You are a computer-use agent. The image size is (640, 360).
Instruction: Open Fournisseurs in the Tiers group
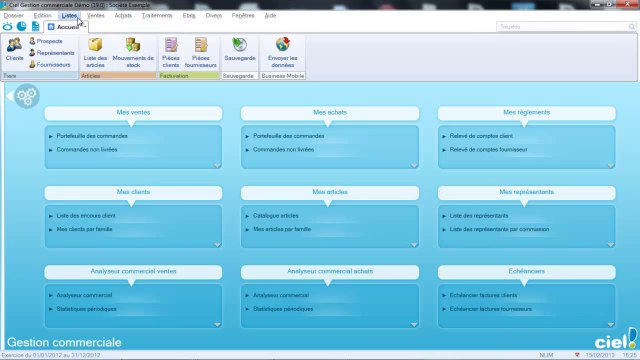coord(49,64)
